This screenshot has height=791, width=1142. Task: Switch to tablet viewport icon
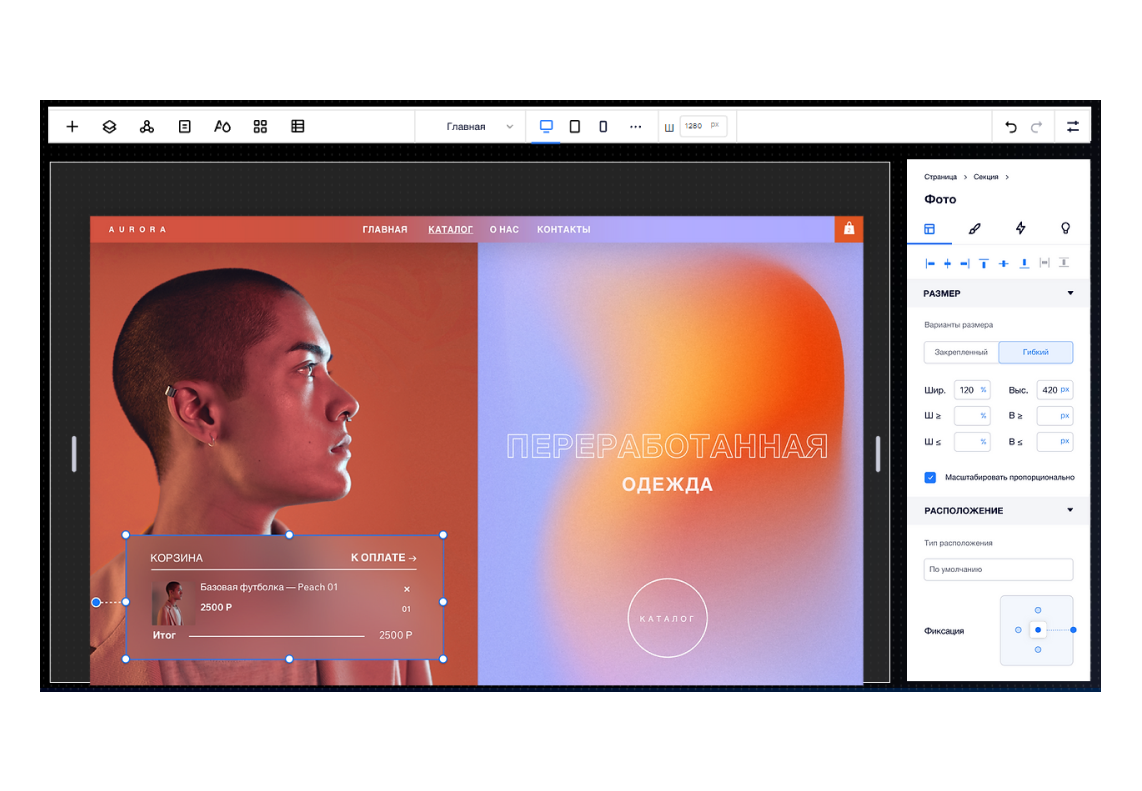(x=575, y=127)
